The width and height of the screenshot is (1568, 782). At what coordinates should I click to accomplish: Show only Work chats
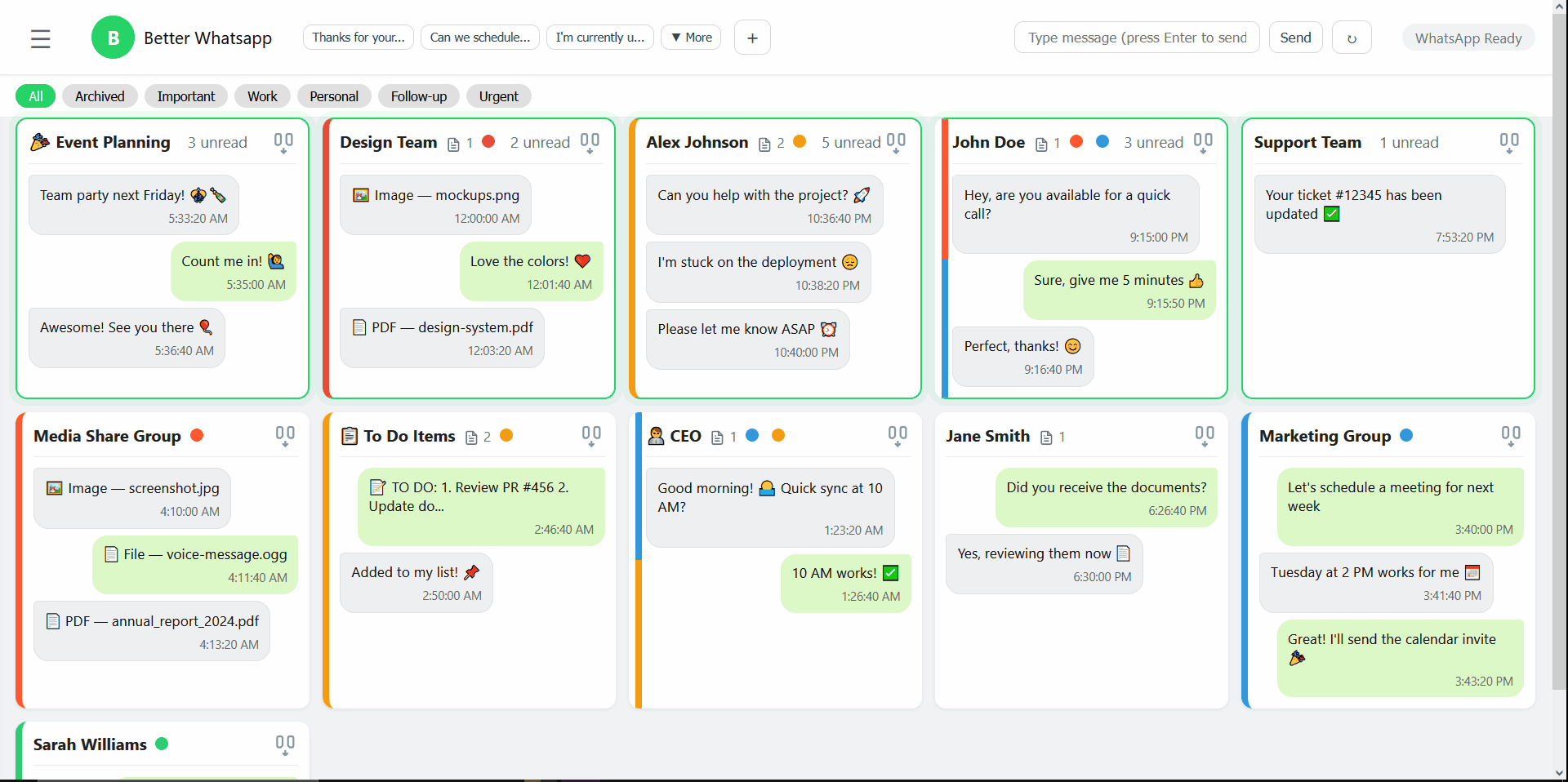(x=262, y=96)
